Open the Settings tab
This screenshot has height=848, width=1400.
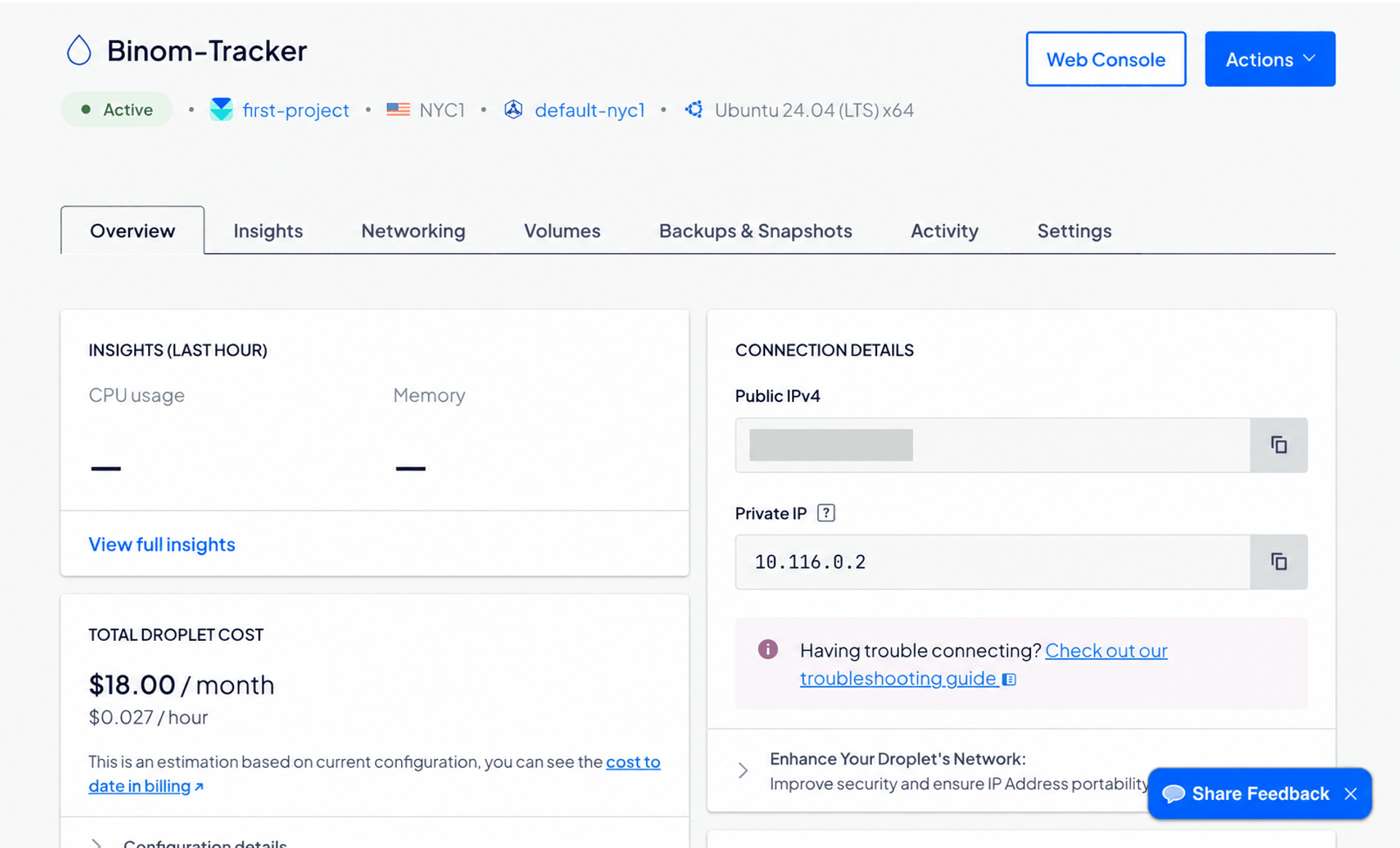(1074, 230)
